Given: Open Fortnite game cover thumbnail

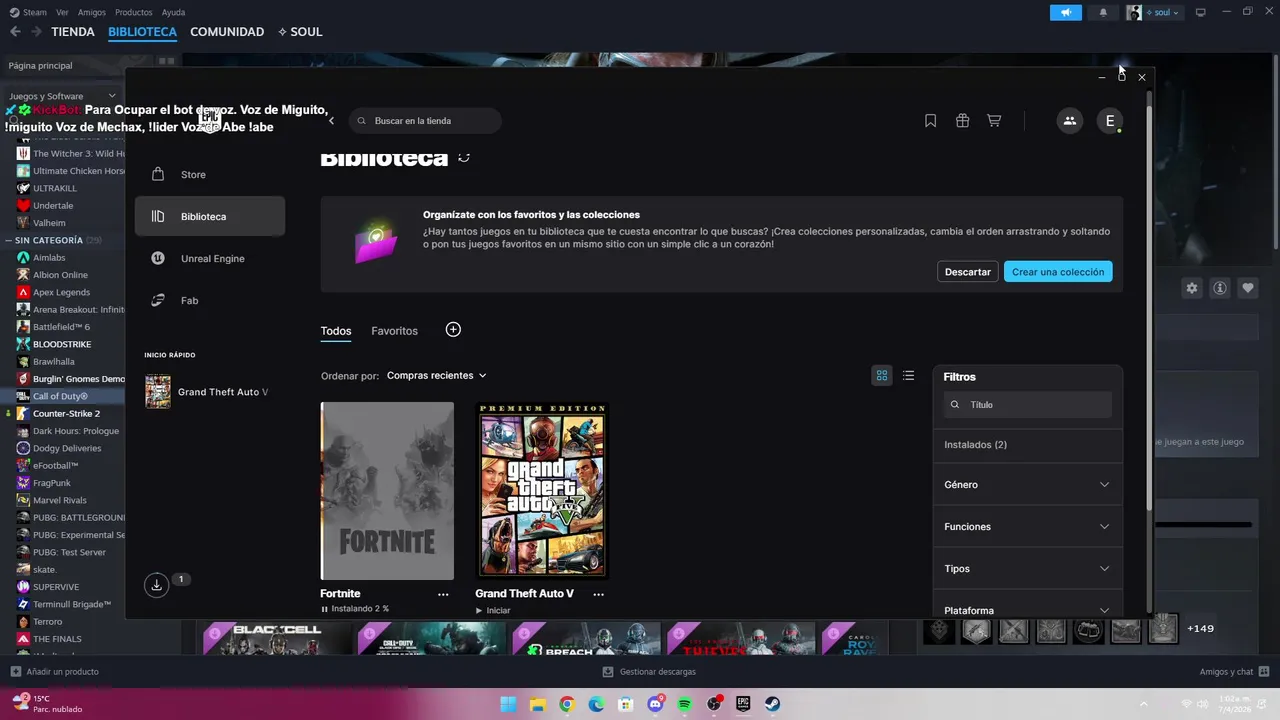Looking at the screenshot, I should [387, 491].
